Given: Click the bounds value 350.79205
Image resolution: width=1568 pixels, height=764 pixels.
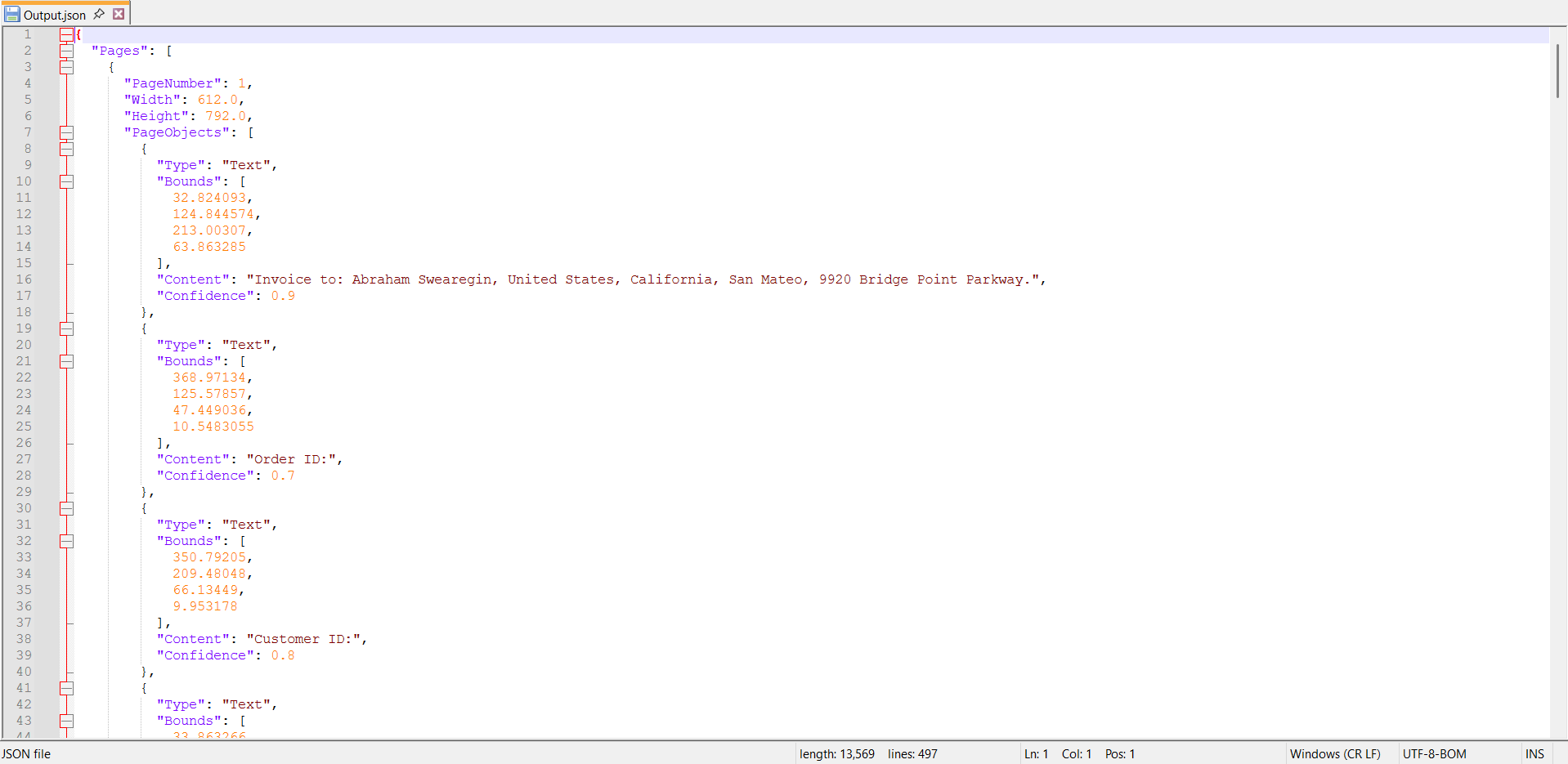Looking at the screenshot, I should tap(209, 557).
